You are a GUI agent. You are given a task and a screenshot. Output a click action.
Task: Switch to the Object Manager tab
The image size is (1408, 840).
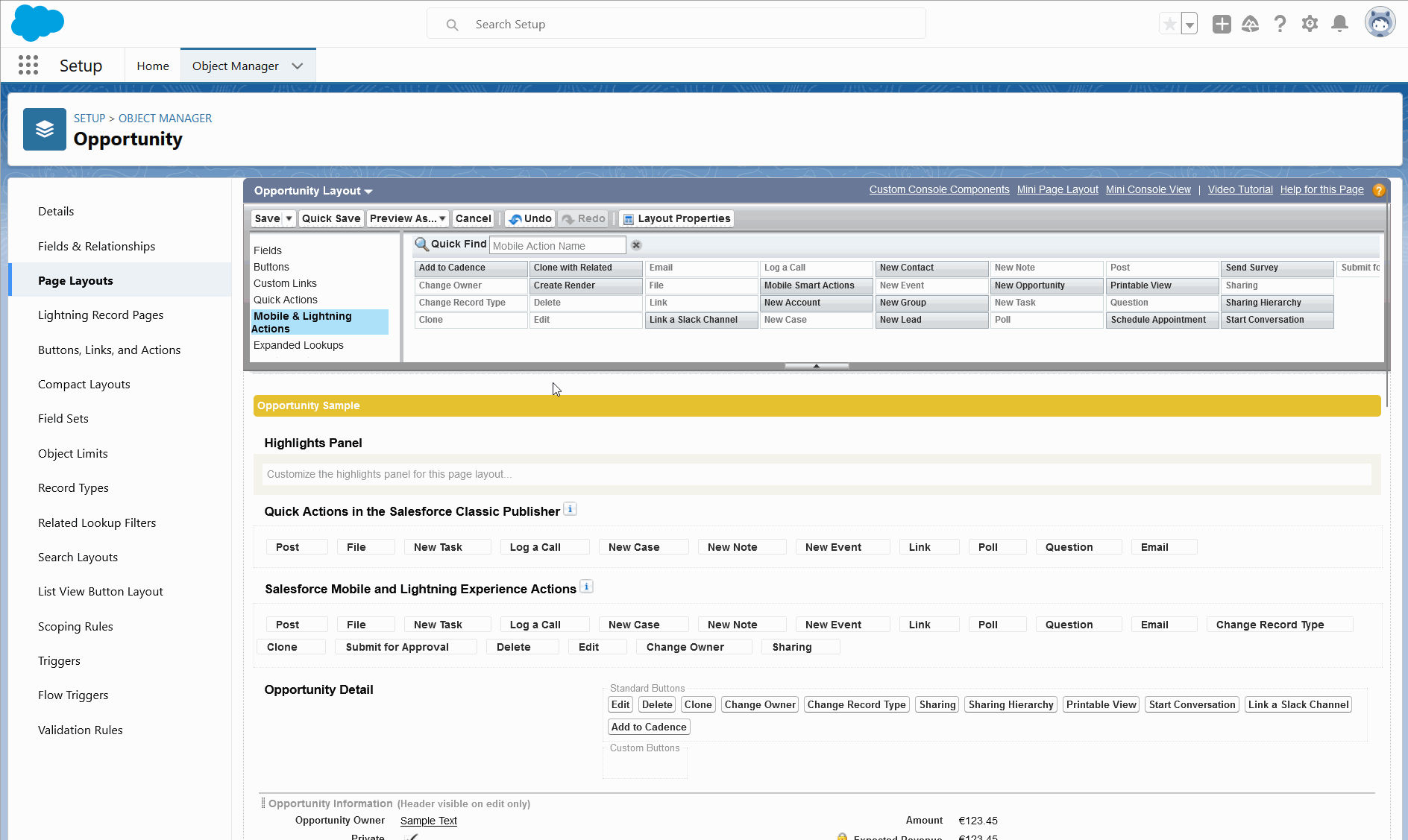pos(236,66)
